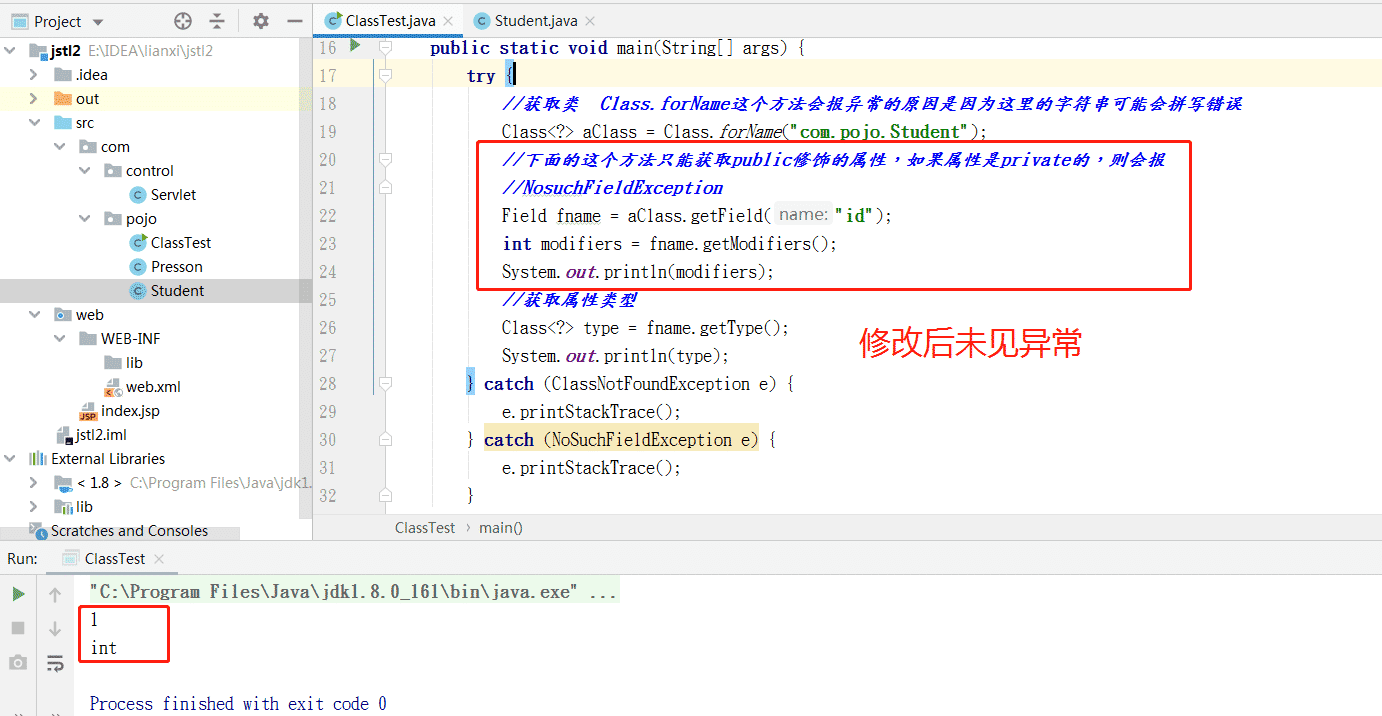The width and height of the screenshot is (1382, 716).
Task: Click the java.exe command line in console
Action: [x=354, y=592]
